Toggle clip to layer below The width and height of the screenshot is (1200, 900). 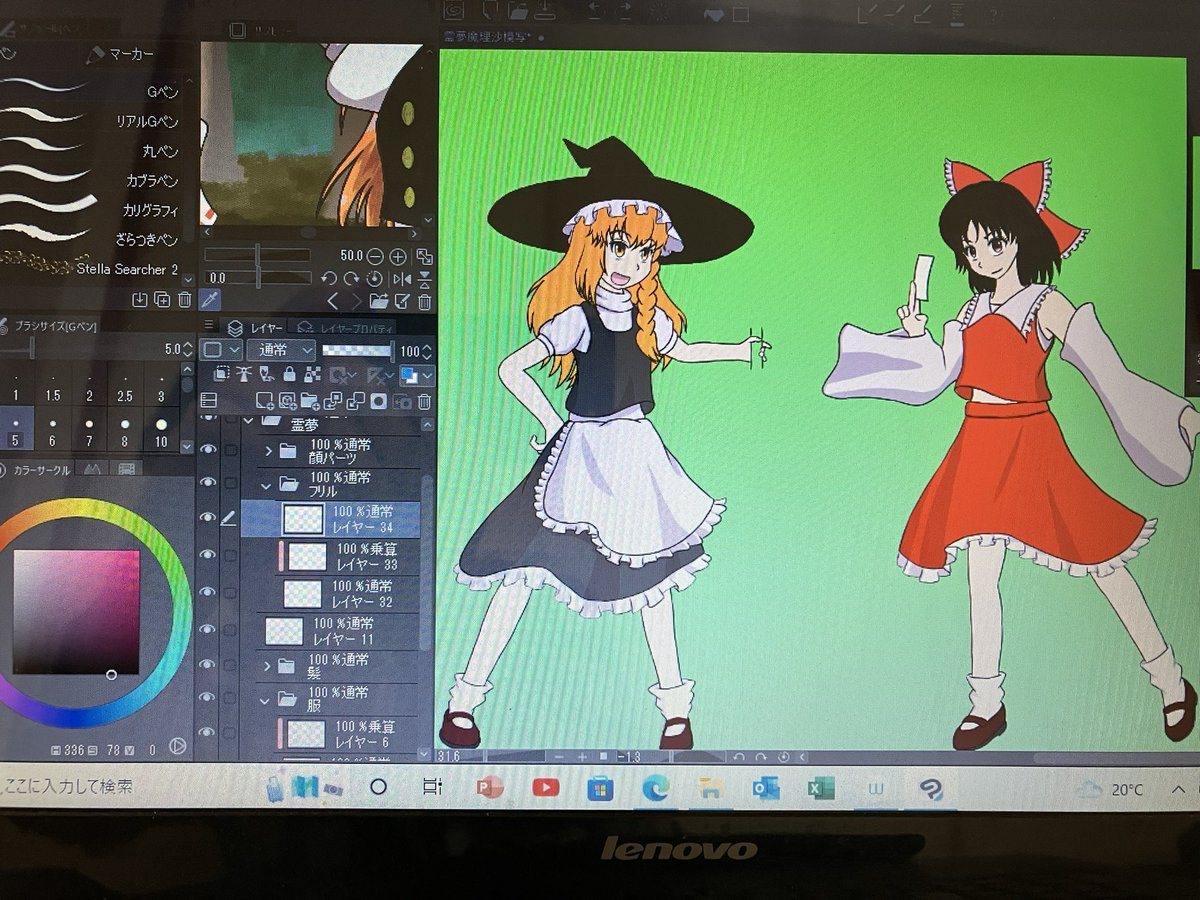click(x=221, y=376)
